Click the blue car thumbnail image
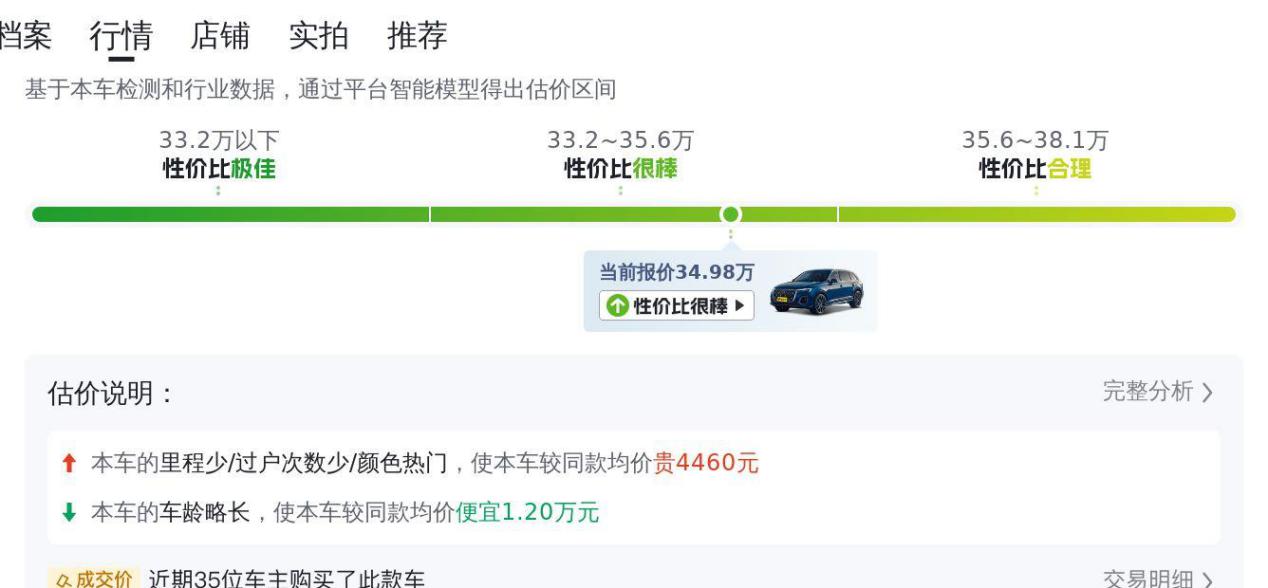This screenshot has width=1268, height=588. (x=817, y=291)
